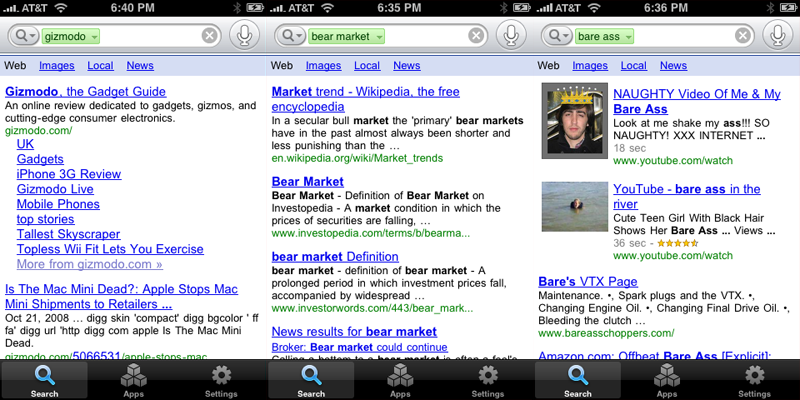Clear the bare ass search field with X
This screenshot has width=800, height=400.
point(743,36)
